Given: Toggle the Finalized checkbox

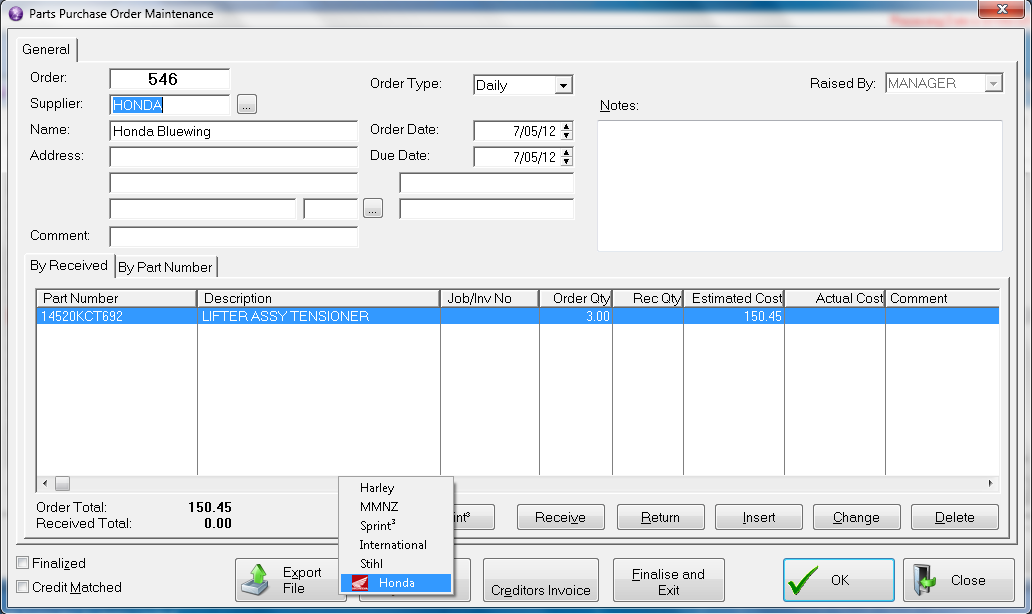Looking at the screenshot, I should [x=22, y=563].
